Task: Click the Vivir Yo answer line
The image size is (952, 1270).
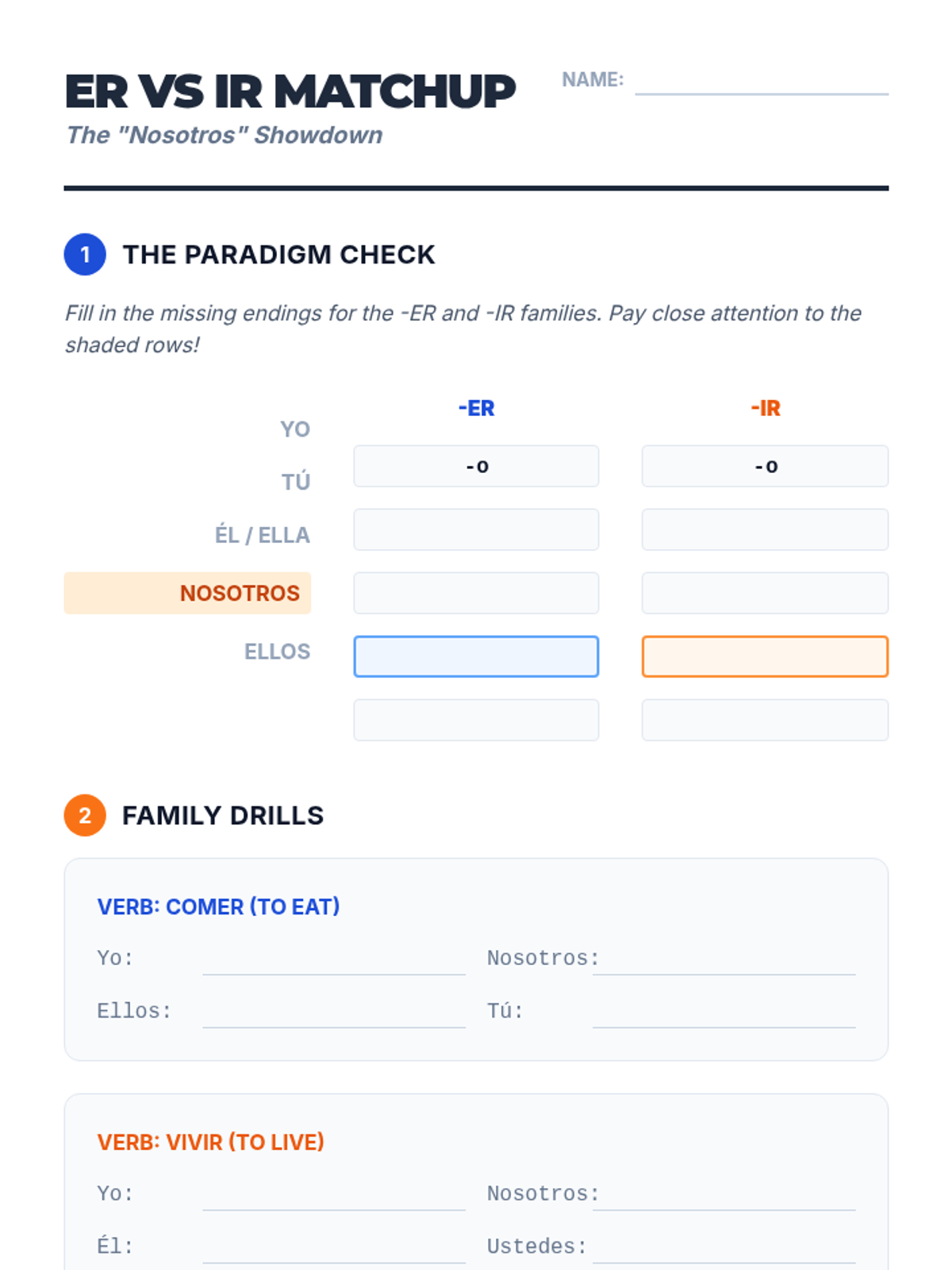Action: coord(334,1198)
